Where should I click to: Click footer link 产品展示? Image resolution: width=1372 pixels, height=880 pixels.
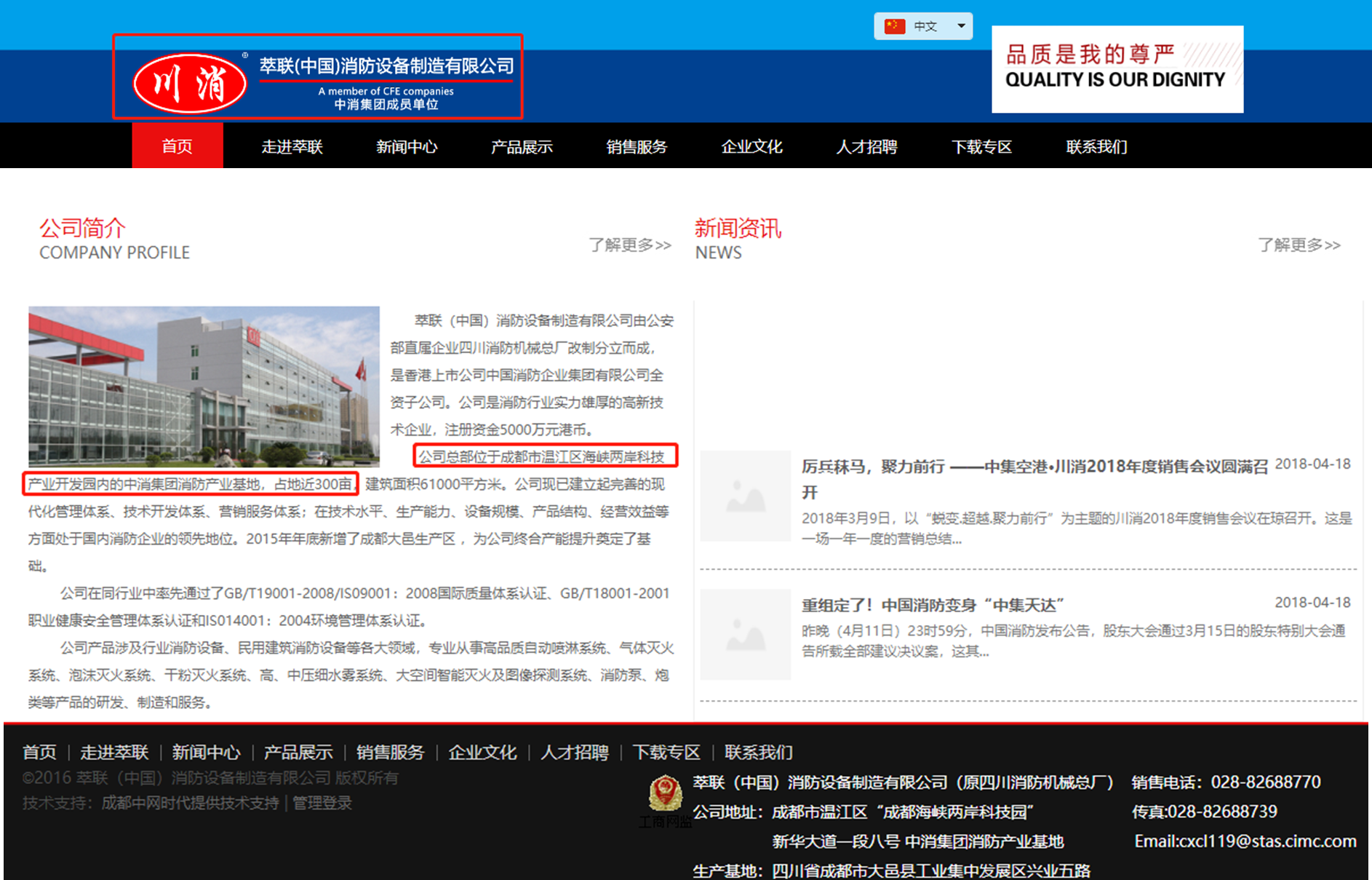pyautogui.click(x=298, y=752)
